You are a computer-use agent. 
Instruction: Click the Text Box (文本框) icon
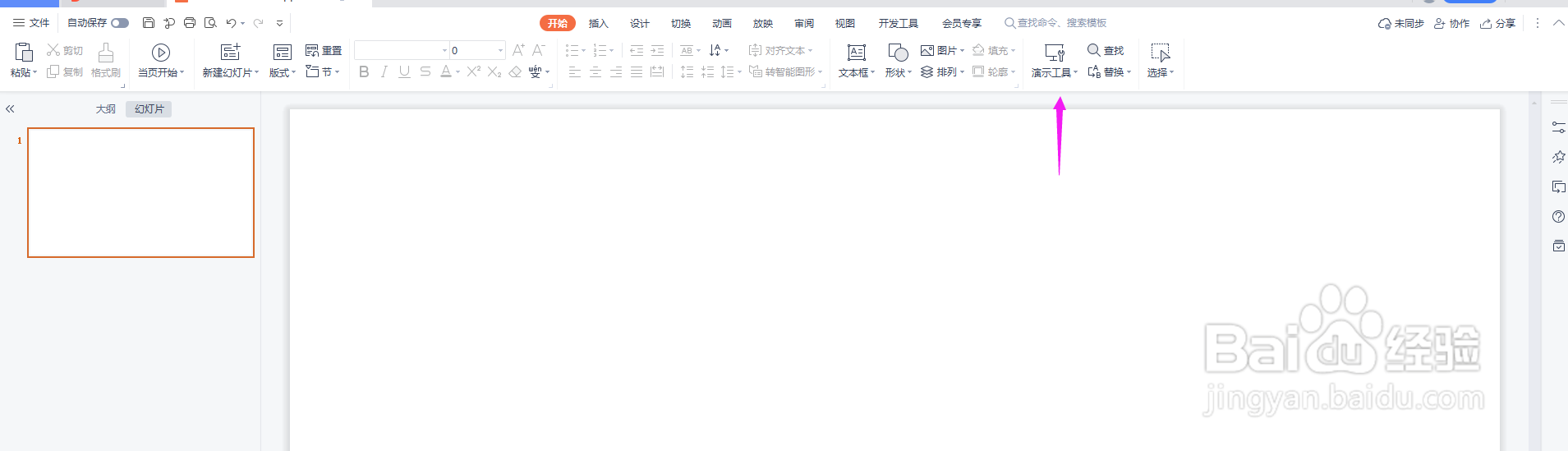(857, 53)
